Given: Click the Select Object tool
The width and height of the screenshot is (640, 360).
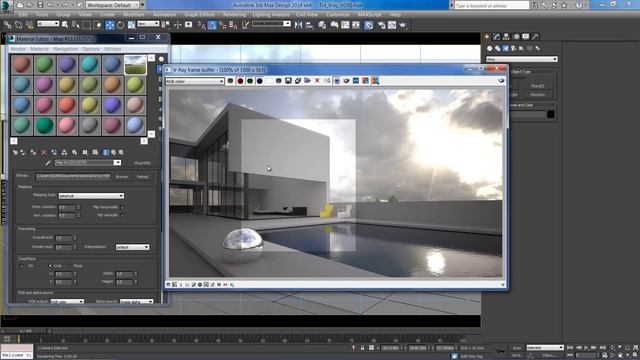Looking at the screenshot, I should [65, 25].
